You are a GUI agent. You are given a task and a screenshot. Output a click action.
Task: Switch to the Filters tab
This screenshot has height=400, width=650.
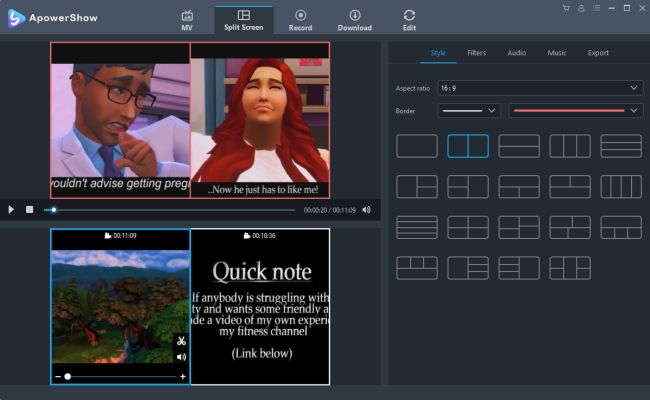click(x=476, y=53)
